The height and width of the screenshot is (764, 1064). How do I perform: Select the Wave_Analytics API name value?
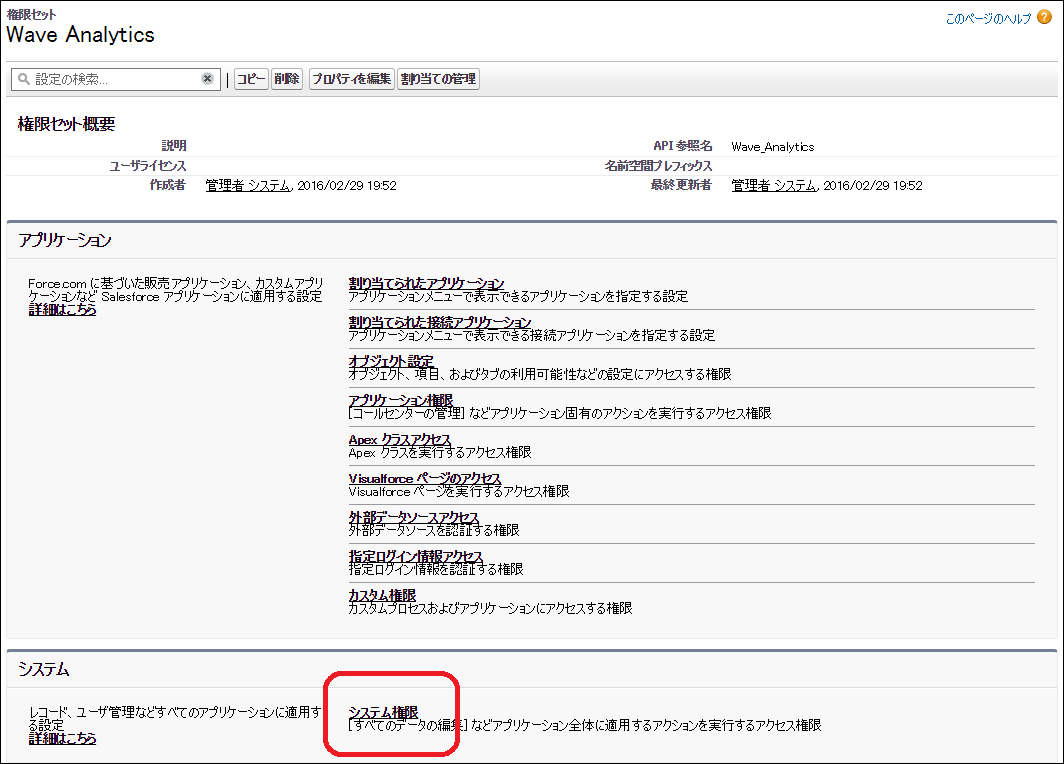(773, 147)
